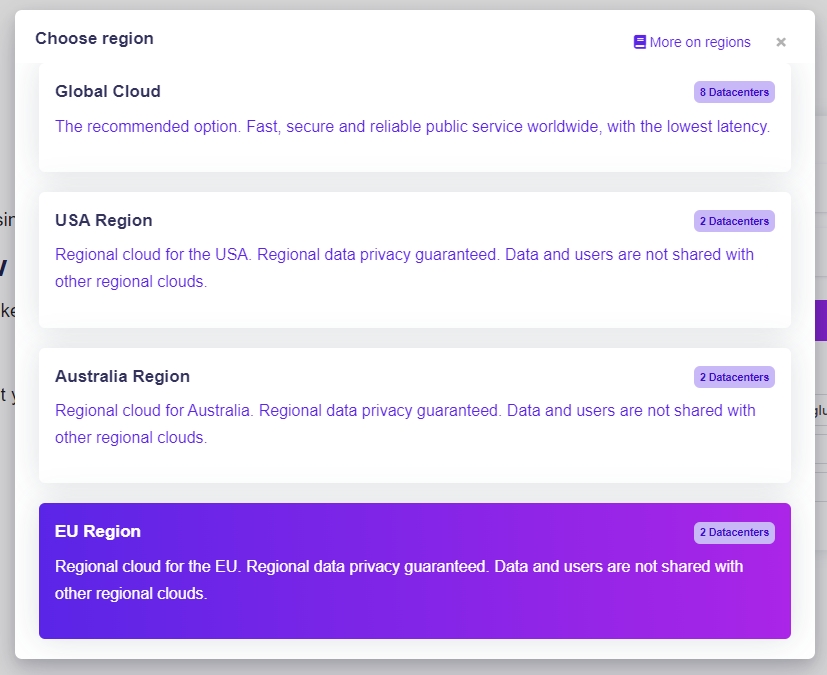Select the USA Region heading
The width and height of the screenshot is (827, 675).
[x=104, y=221]
